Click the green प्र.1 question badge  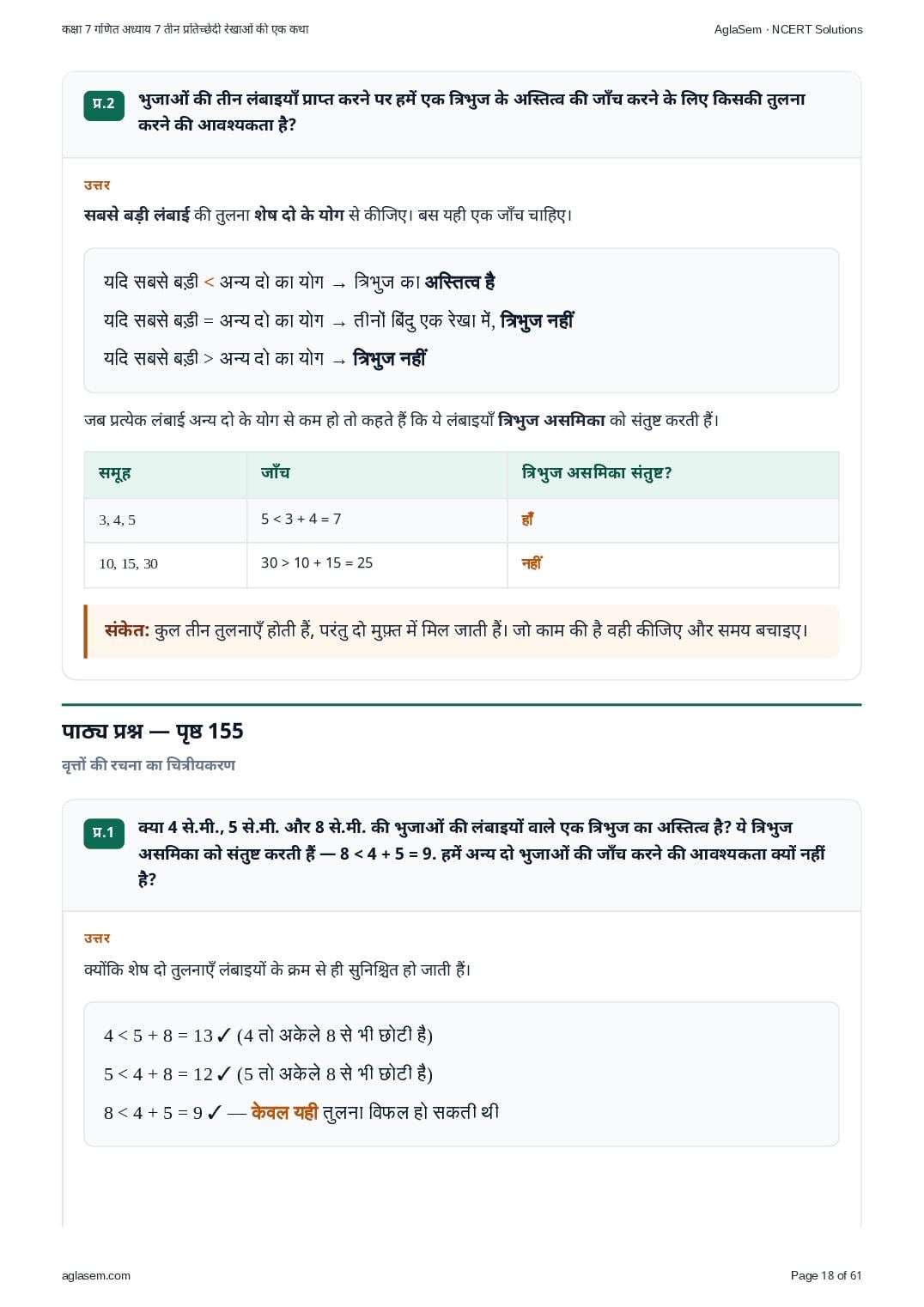104,833
